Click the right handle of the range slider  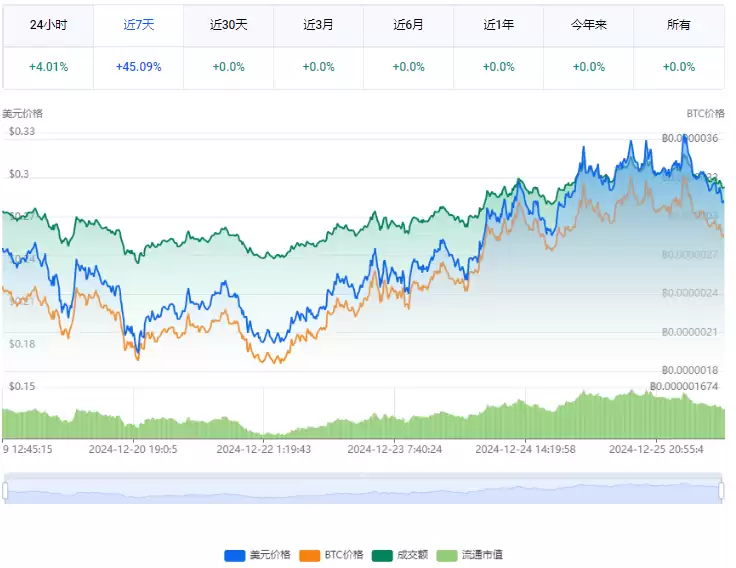point(721,491)
